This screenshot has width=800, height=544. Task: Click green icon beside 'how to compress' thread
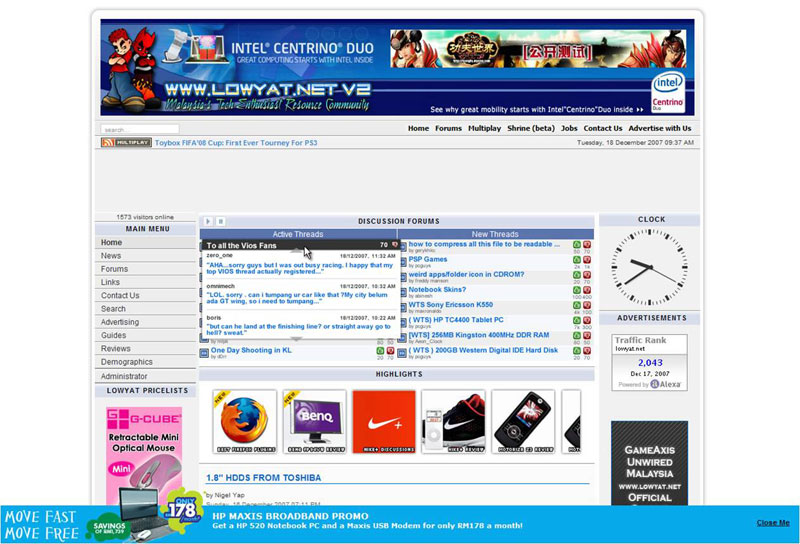tap(577, 245)
